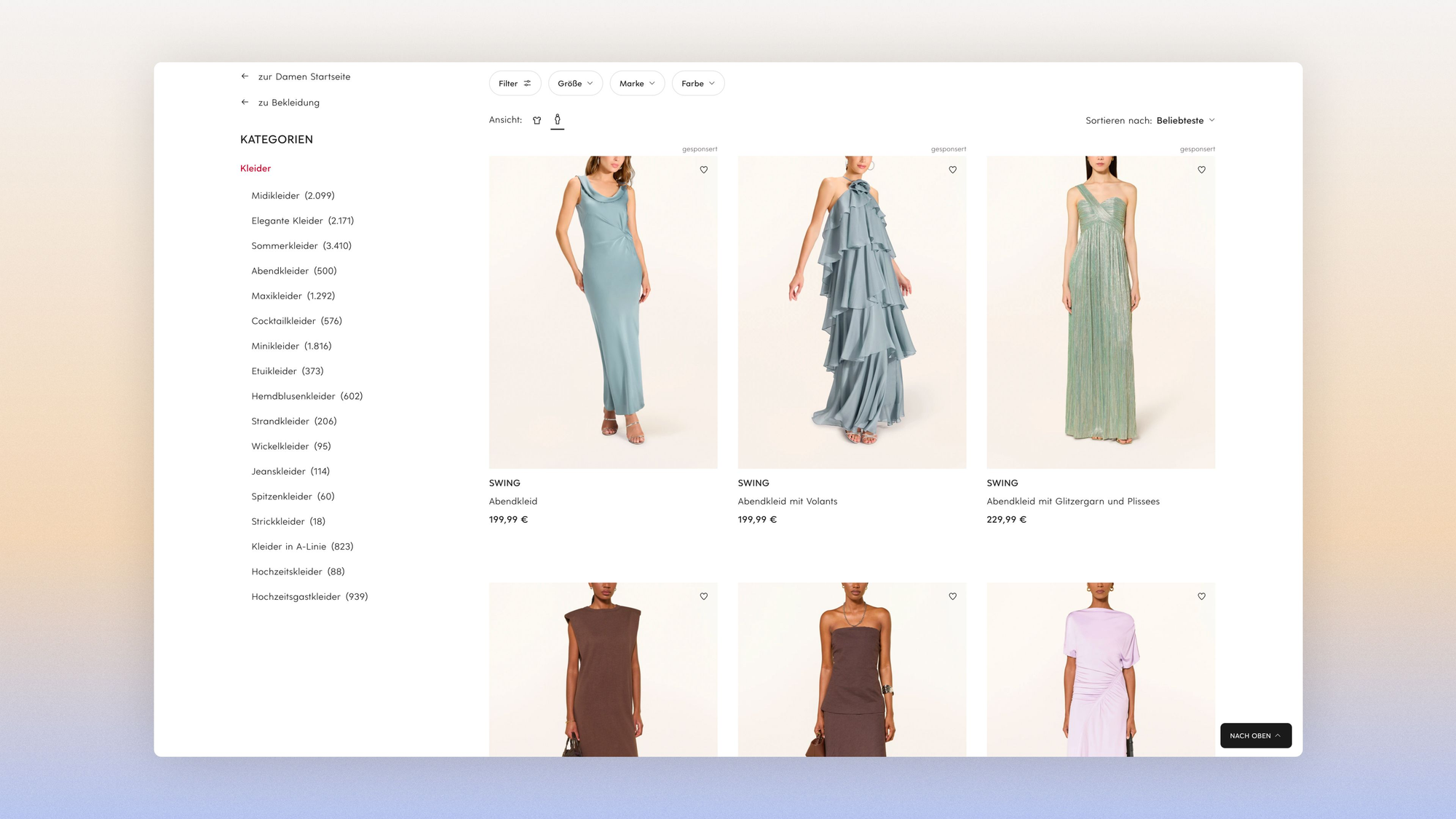The width and height of the screenshot is (1456, 819).
Task: Open the Farbe color filter
Action: tap(697, 84)
